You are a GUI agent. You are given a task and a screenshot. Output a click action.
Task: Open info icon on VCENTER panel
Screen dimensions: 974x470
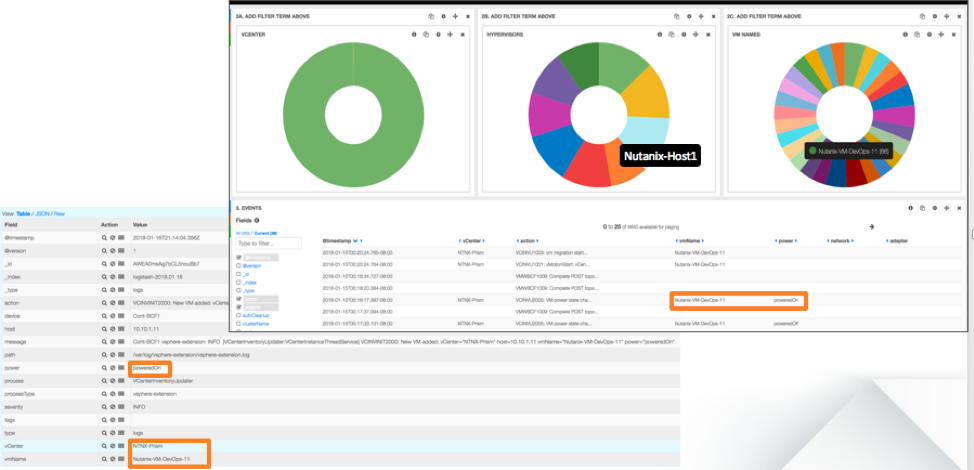(414, 35)
